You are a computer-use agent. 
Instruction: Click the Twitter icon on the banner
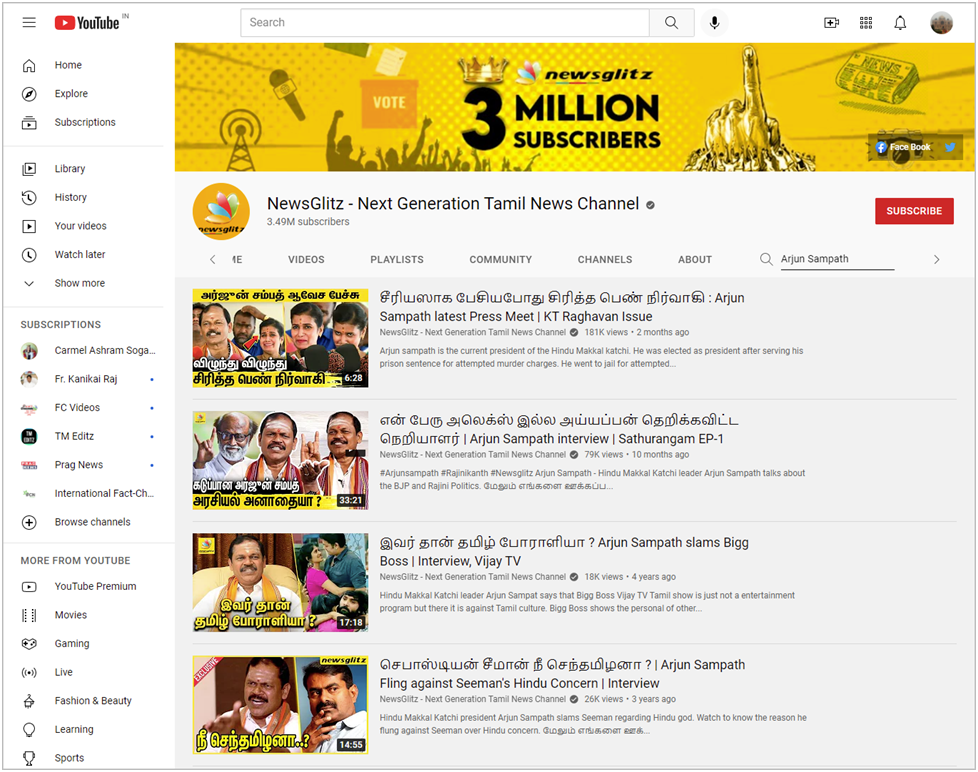(950, 147)
